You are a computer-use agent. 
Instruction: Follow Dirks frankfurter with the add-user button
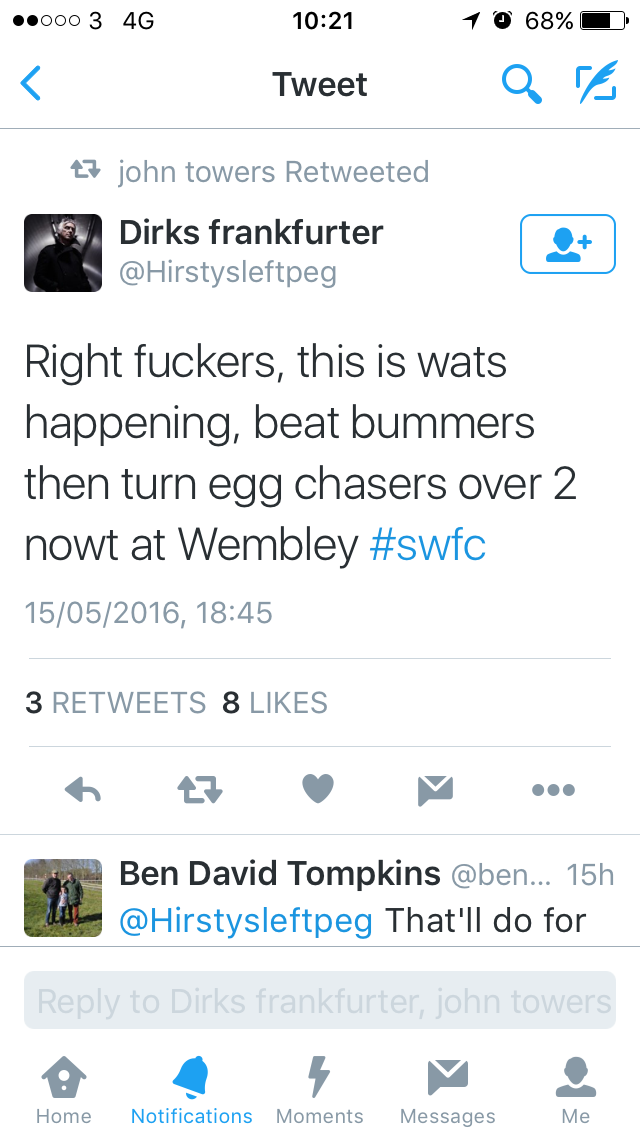(x=568, y=244)
